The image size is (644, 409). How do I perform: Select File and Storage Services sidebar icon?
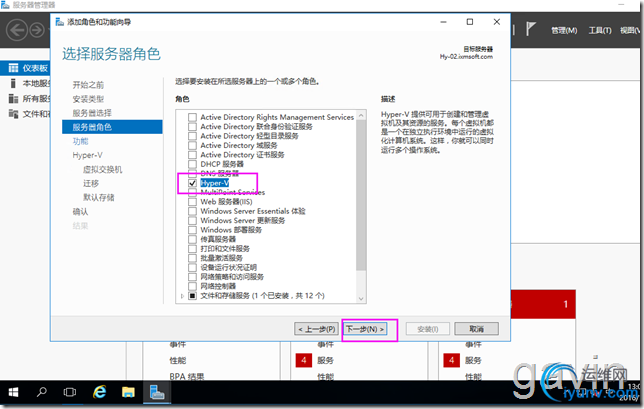[13, 114]
